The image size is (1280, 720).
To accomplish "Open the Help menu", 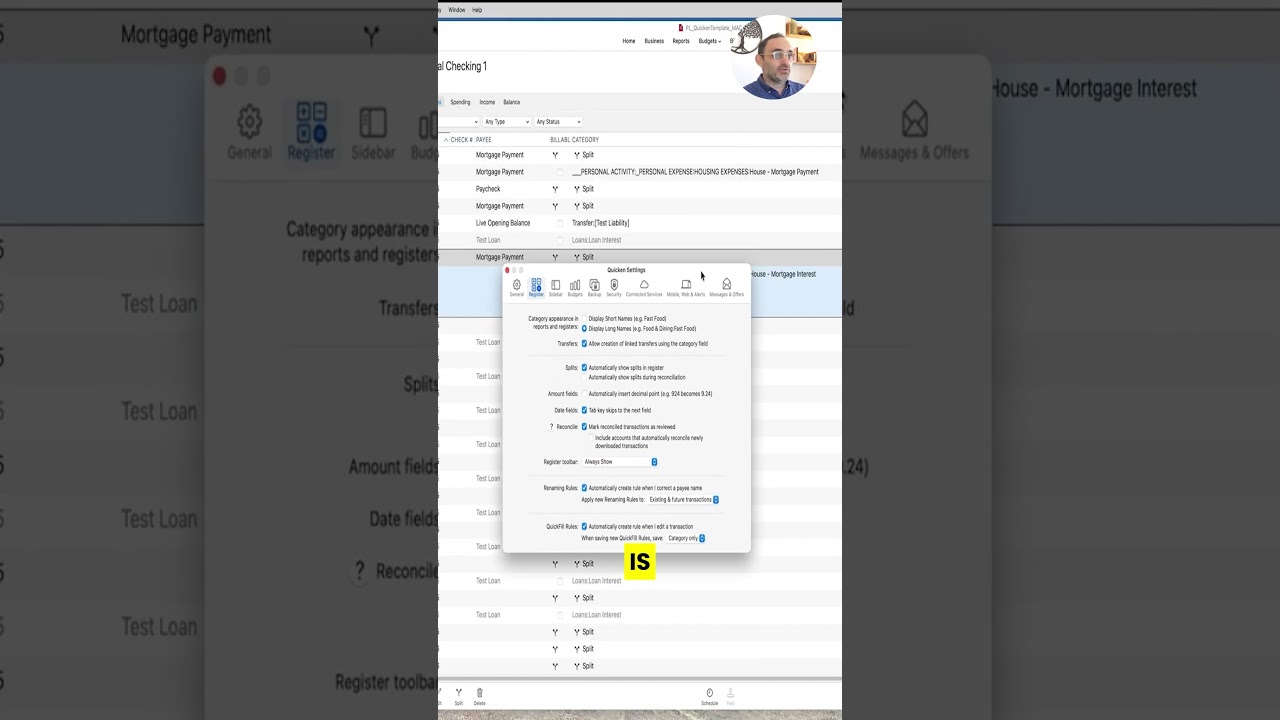I will click(477, 10).
